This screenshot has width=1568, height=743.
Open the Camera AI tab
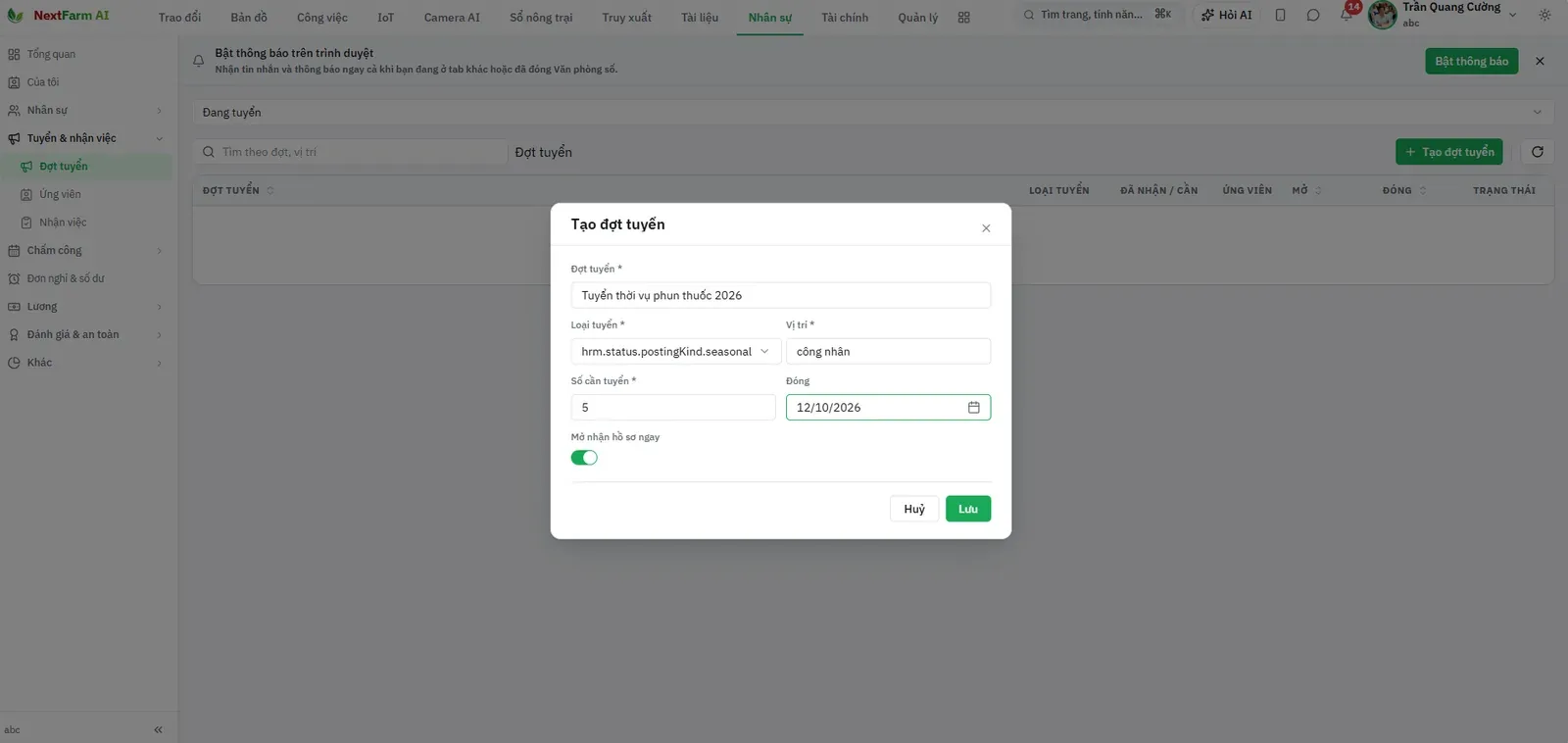click(452, 18)
